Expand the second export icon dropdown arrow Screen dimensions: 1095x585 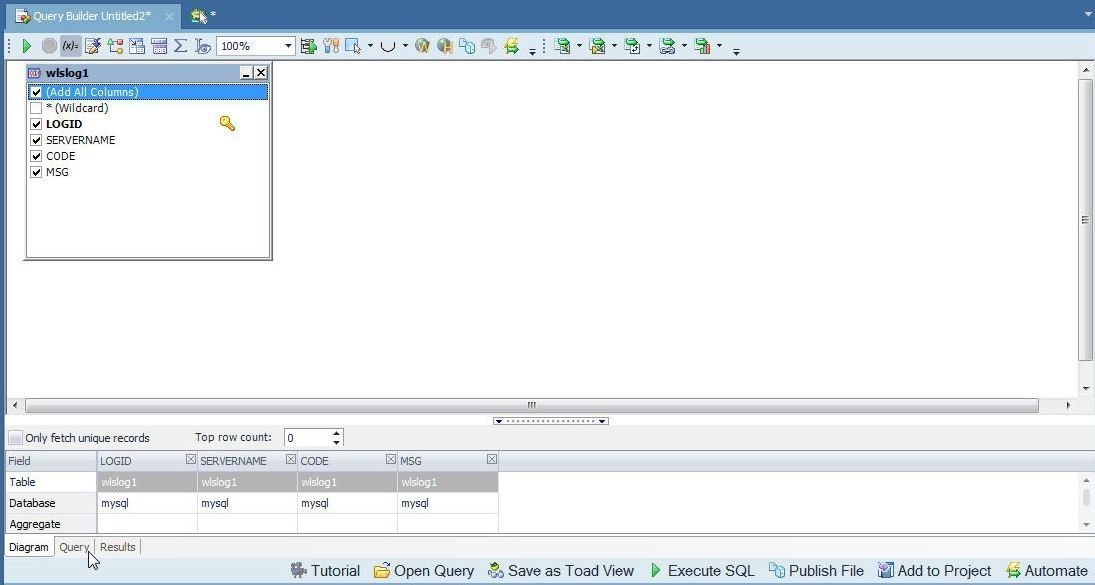click(x=614, y=46)
